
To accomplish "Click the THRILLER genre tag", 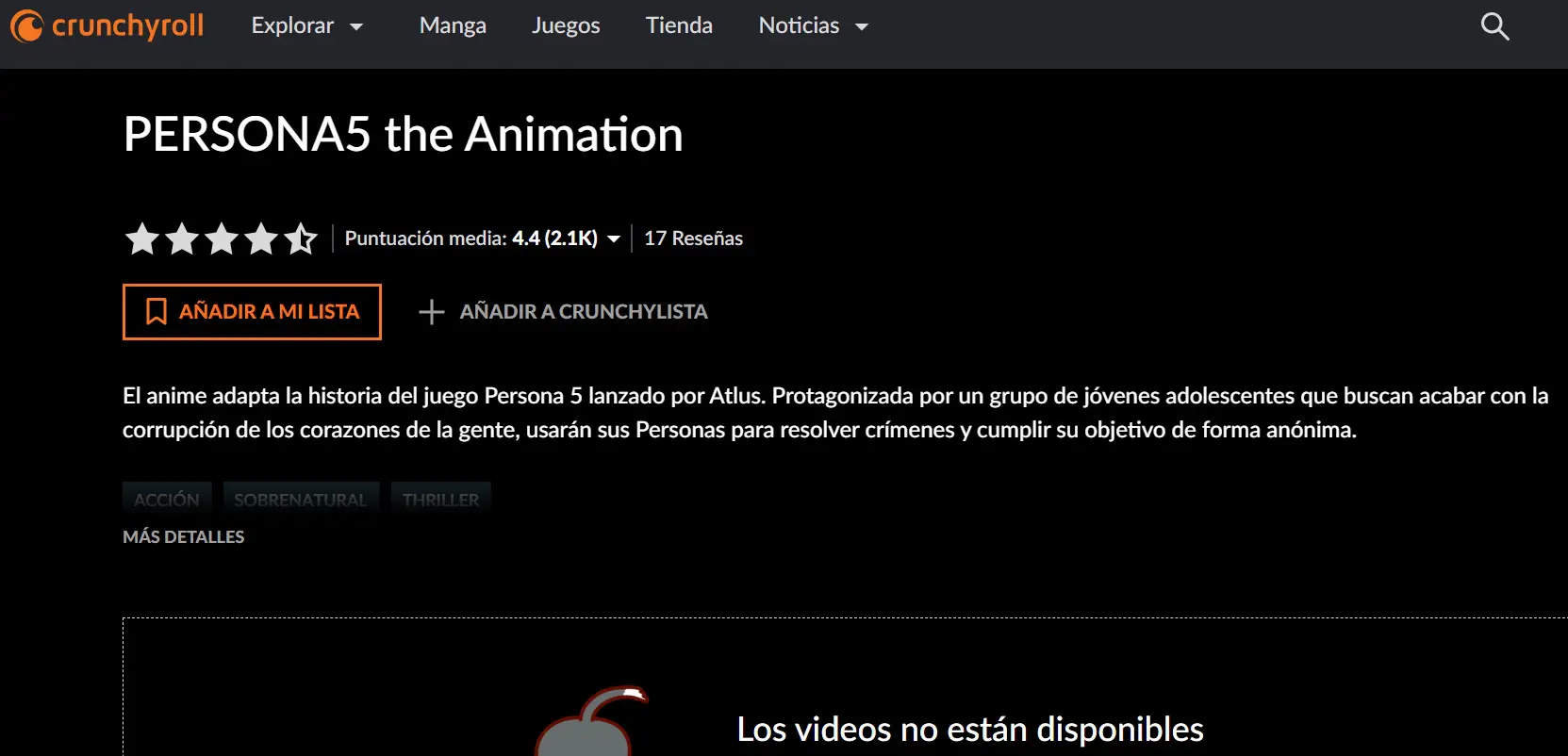I will click(x=440, y=499).
